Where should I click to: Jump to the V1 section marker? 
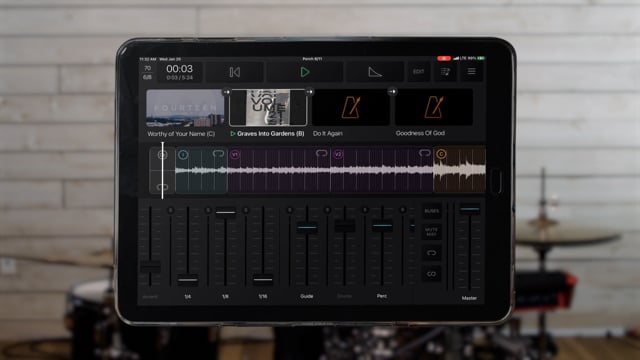(235, 154)
